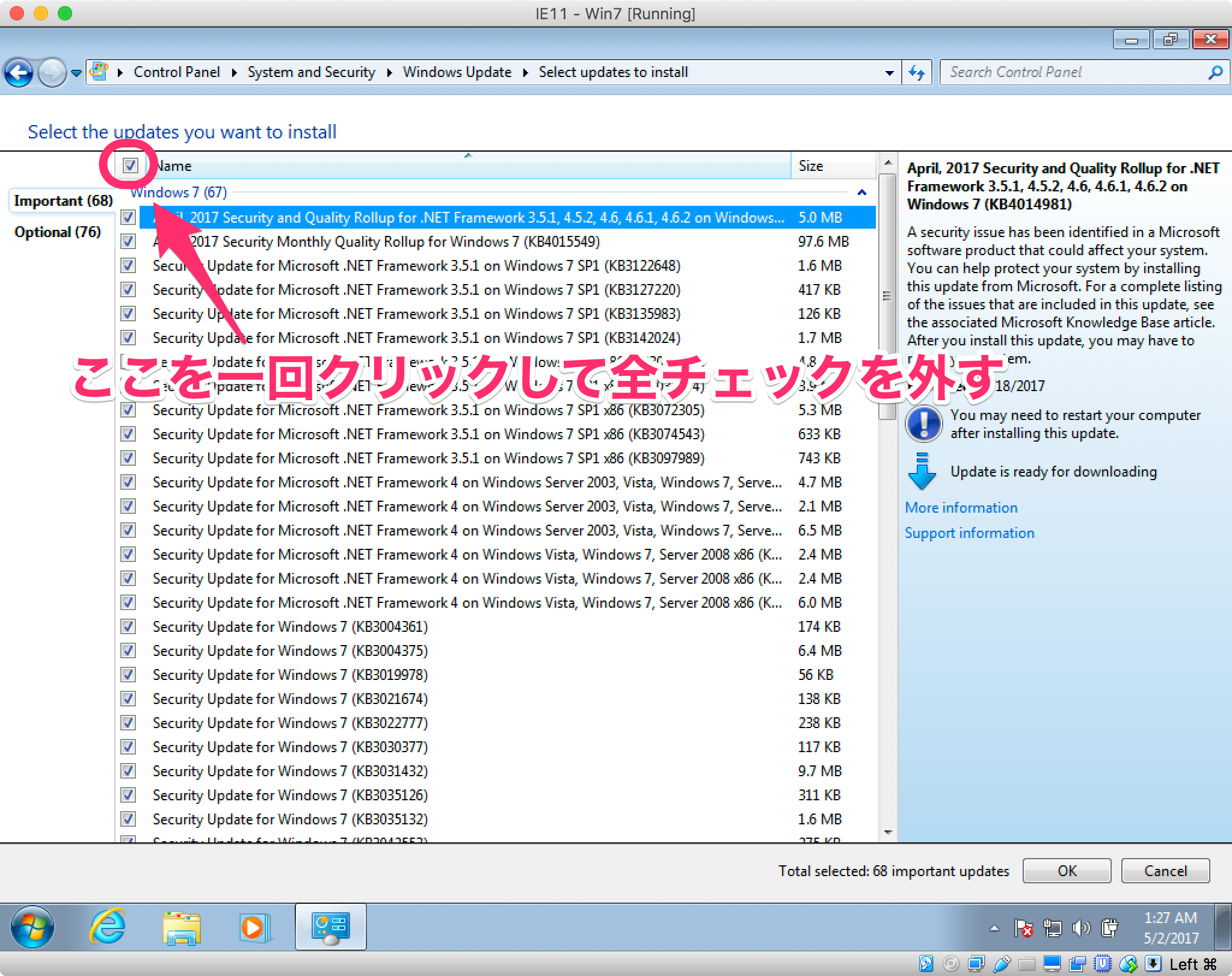This screenshot has height=976, width=1232.
Task: Click the Name column header
Action: 467,165
